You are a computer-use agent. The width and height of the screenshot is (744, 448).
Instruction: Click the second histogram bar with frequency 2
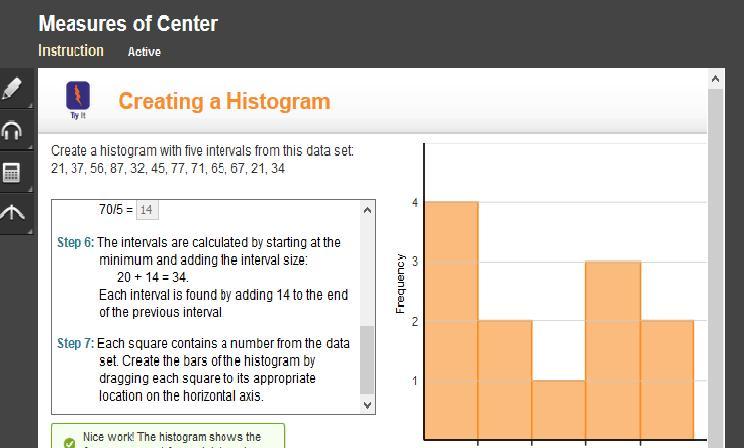(x=505, y=380)
